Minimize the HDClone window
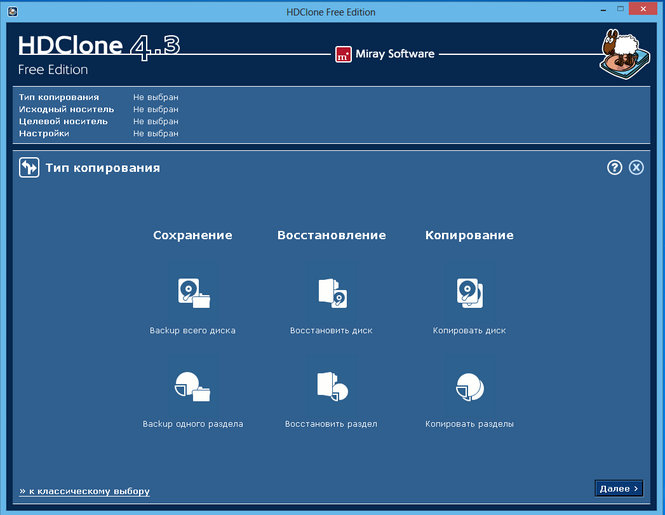Viewport: 665px width, 515px height. (603, 10)
